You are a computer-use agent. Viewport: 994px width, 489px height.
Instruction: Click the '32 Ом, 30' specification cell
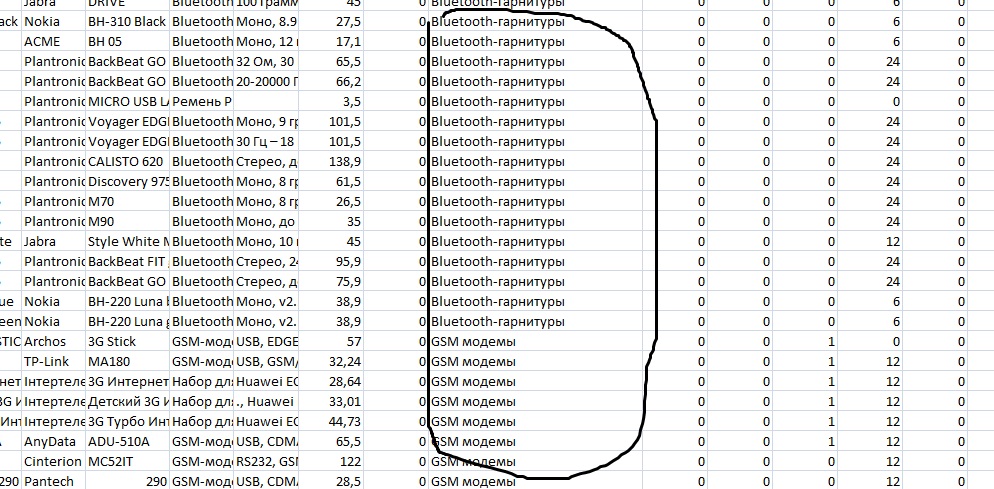tap(266, 62)
